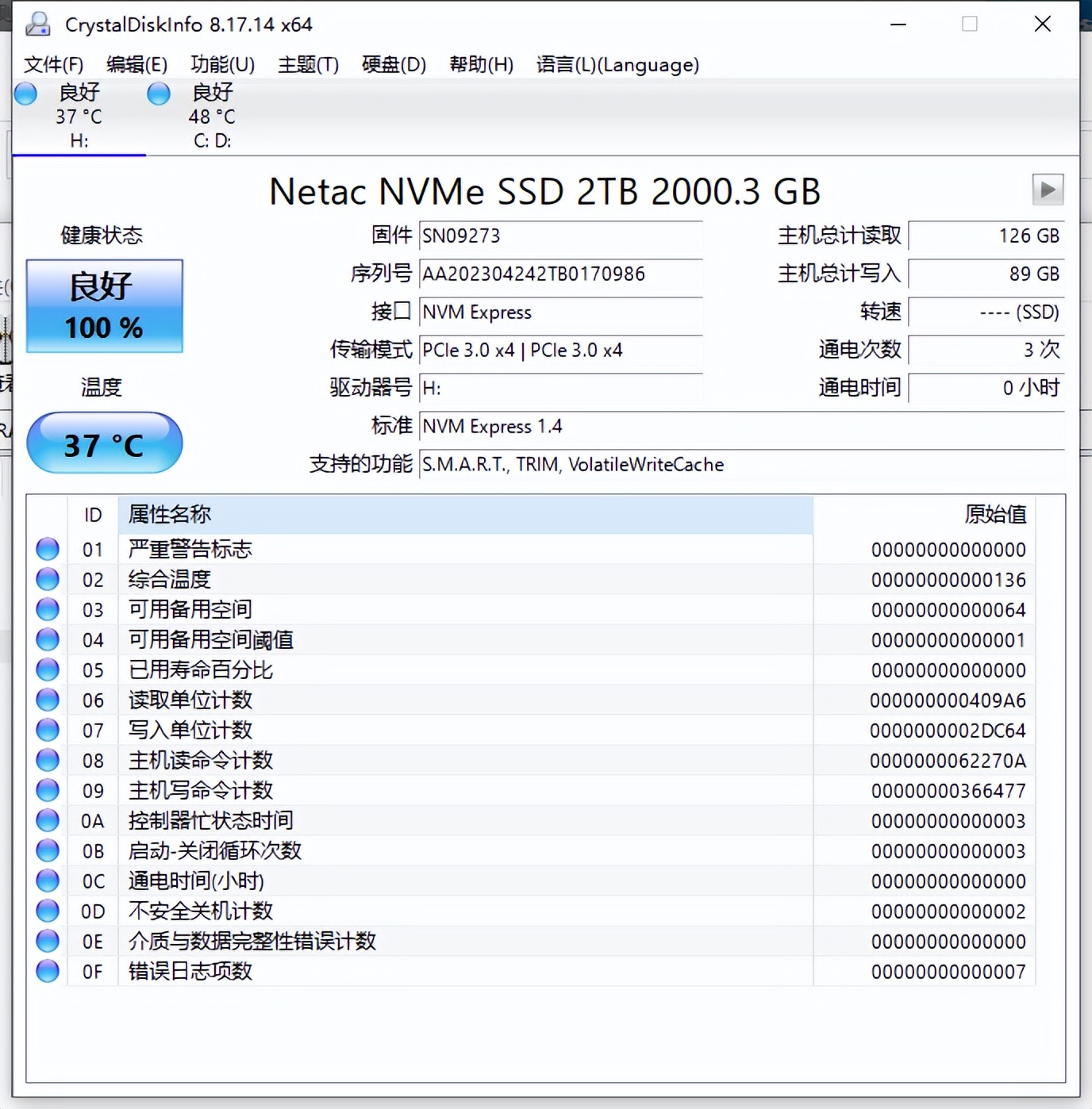The height and width of the screenshot is (1109, 1092).
Task: Click the 良好 100% health status button
Action: click(x=104, y=306)
